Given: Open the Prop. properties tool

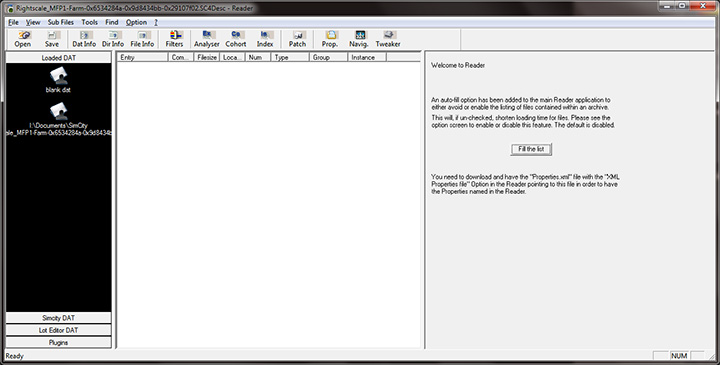Looking at the screenshot, I should pos(330,39).
